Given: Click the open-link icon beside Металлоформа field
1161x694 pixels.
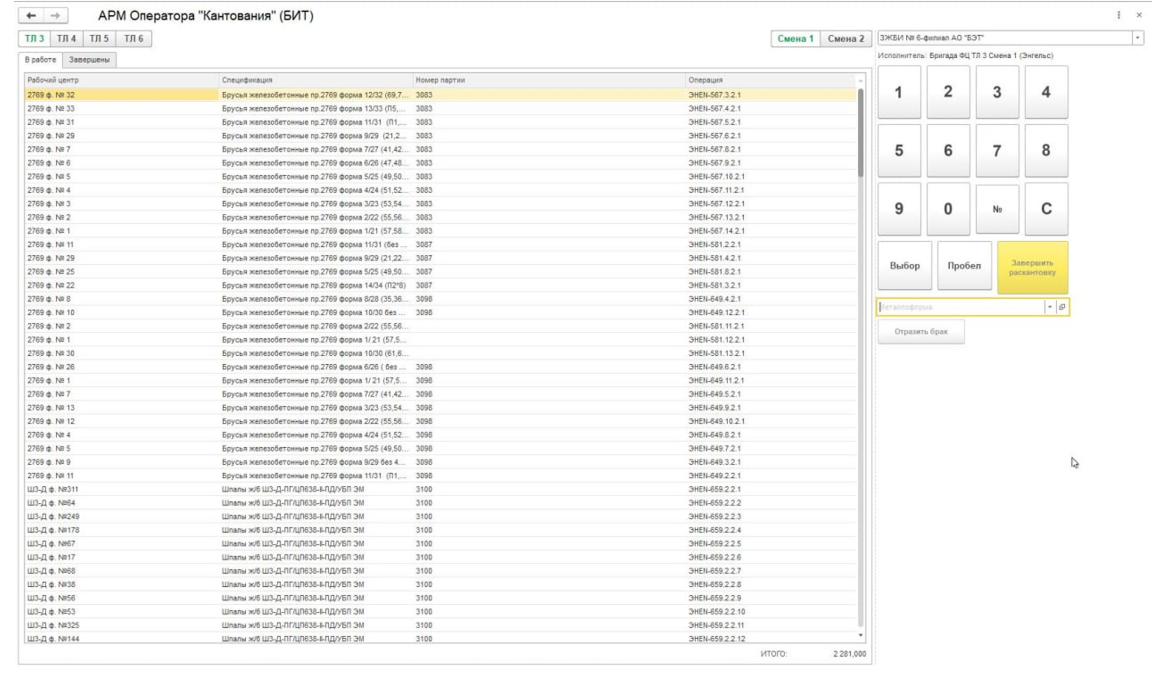Looking at the screenshot, I should coord(1062,307).
